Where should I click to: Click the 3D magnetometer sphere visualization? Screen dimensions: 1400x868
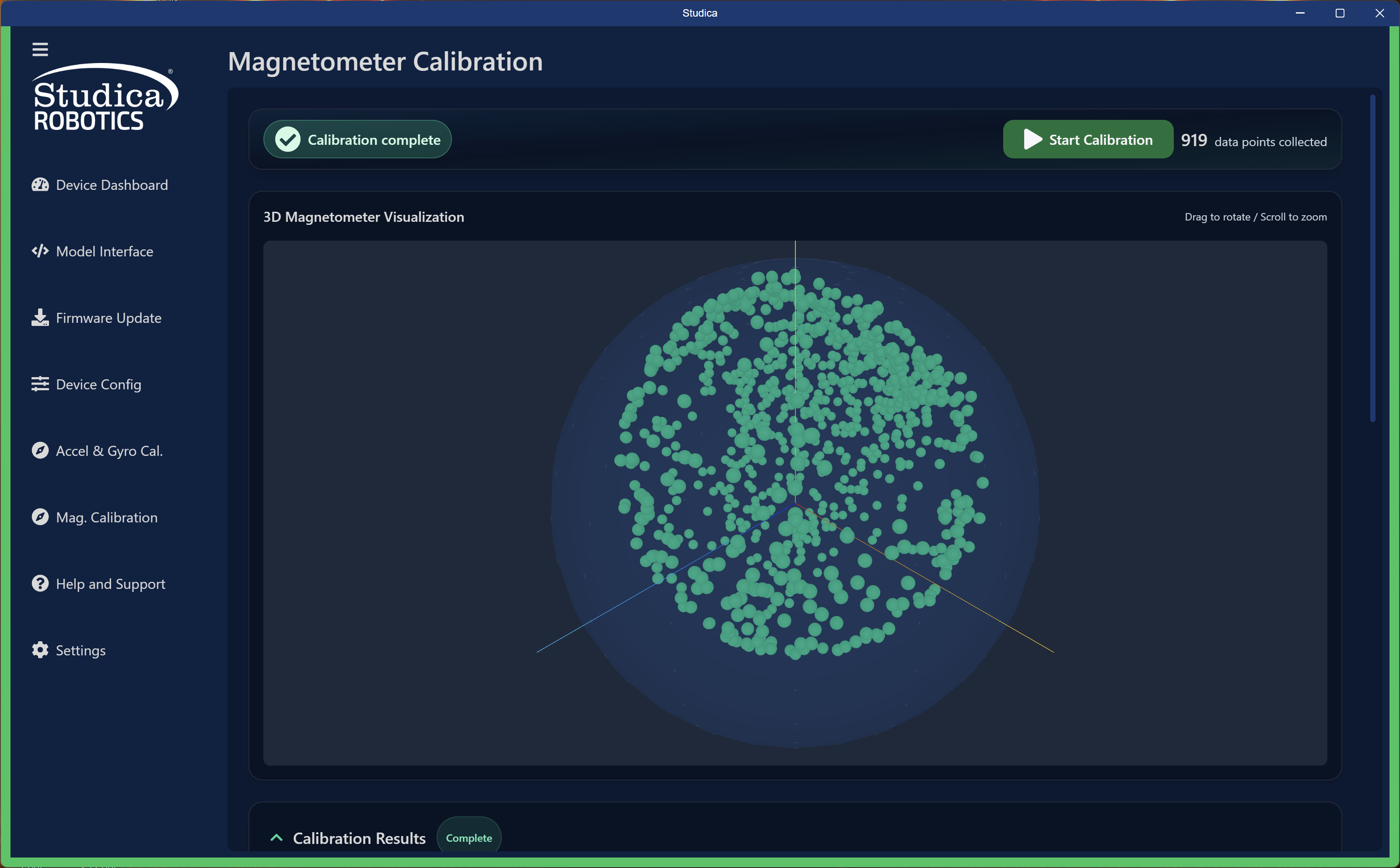pyautogui.click(x=795, y=503)
